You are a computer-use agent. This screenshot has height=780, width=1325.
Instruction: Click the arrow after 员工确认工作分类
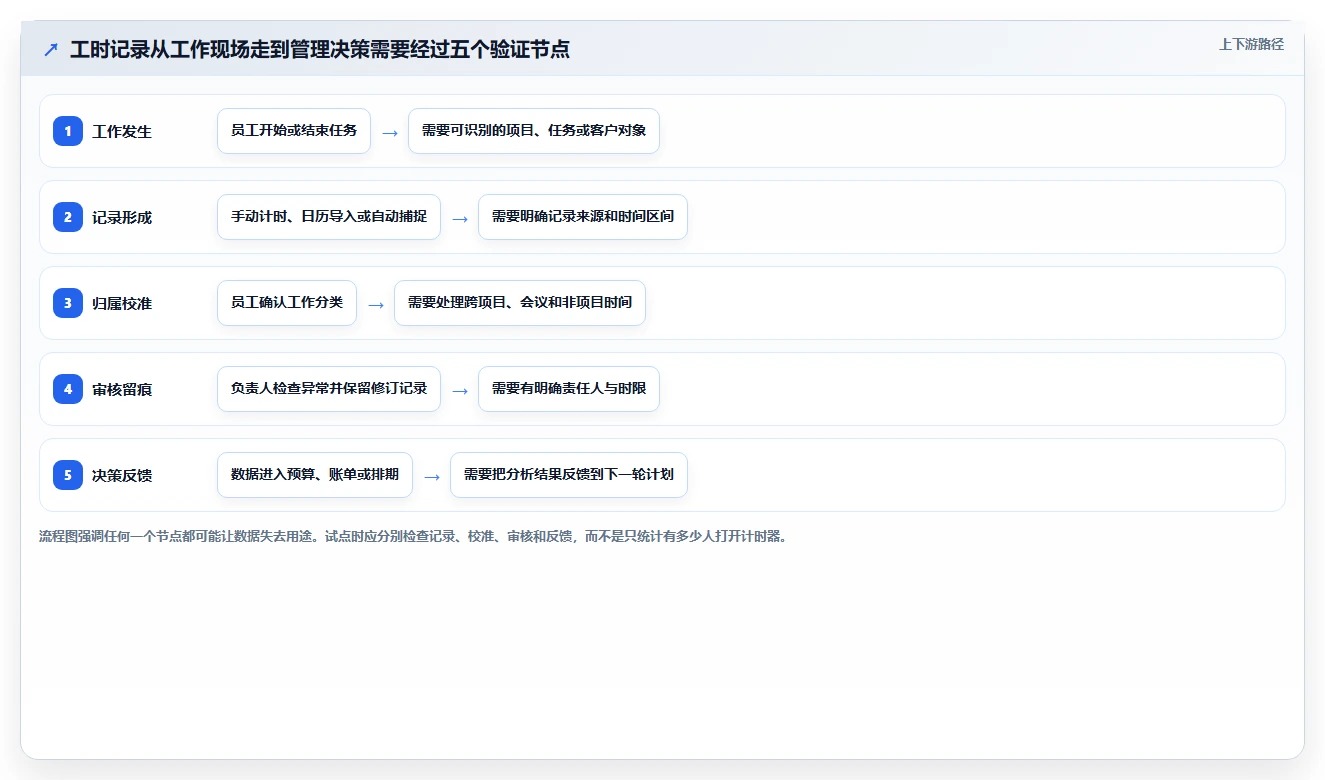click(x=376, y=304)
